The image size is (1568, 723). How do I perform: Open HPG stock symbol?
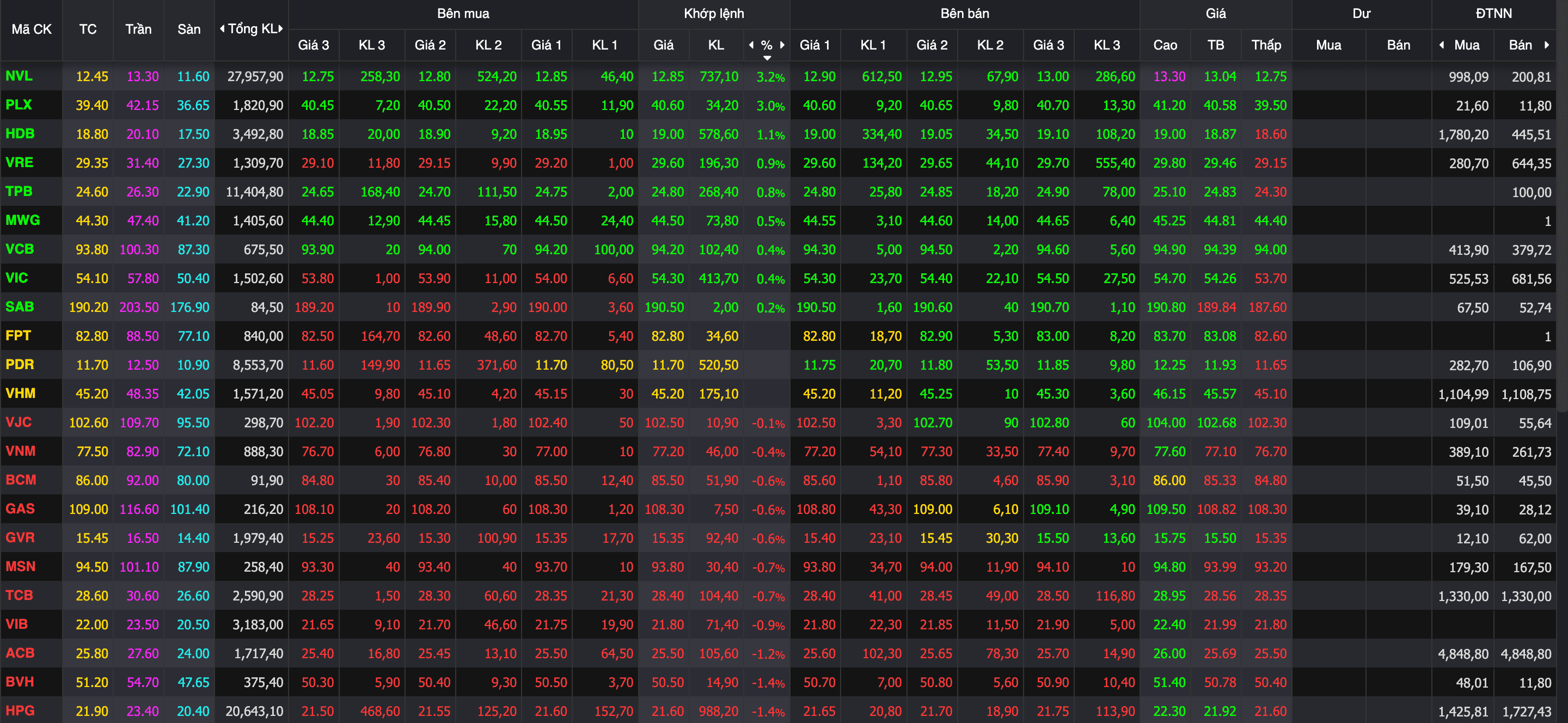pyautogui.click(x=20, y=710)
